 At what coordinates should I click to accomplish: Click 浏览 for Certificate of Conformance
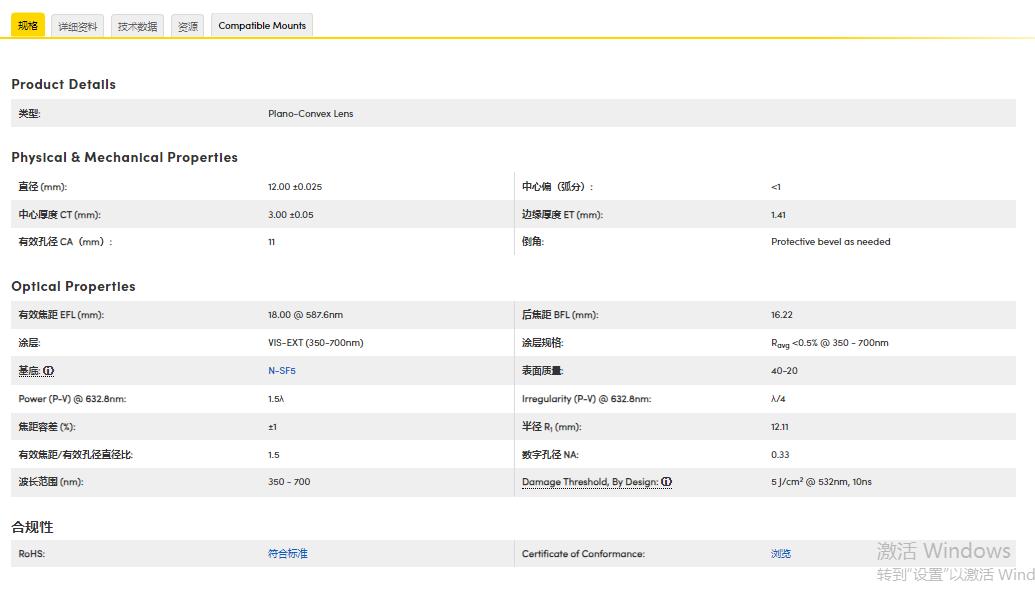(x=781, y=554)
